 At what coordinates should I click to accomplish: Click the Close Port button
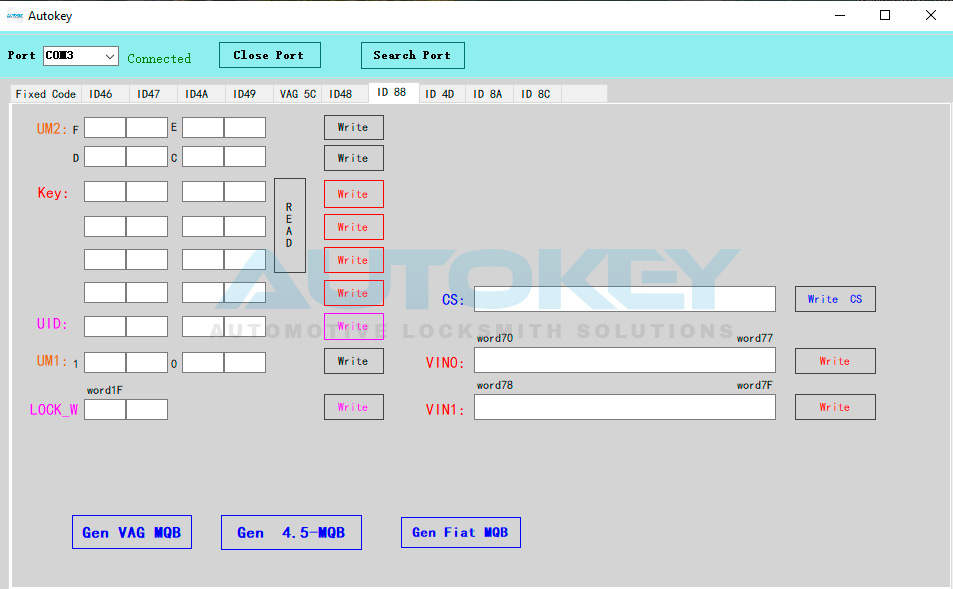(x=269, y=55)
